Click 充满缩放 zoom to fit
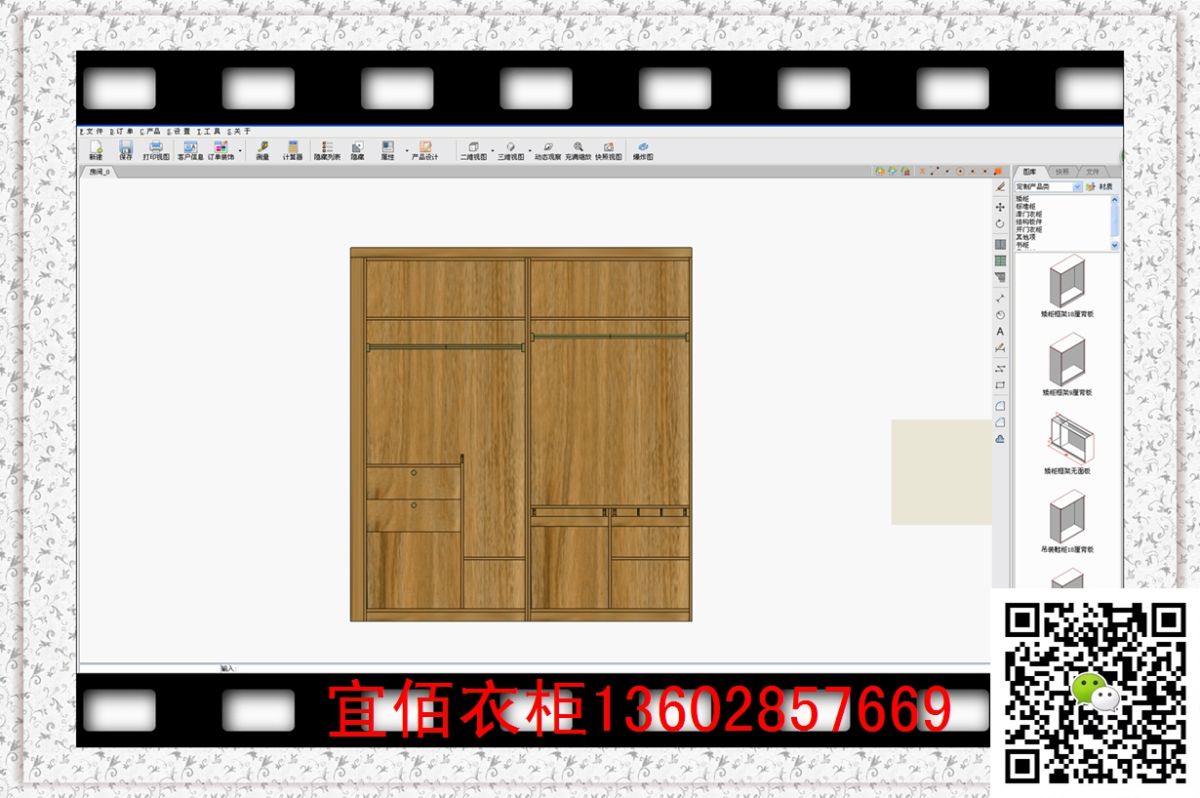This screenshot has height=798, width=1200. pyautogui.click(x=578, y=150)
